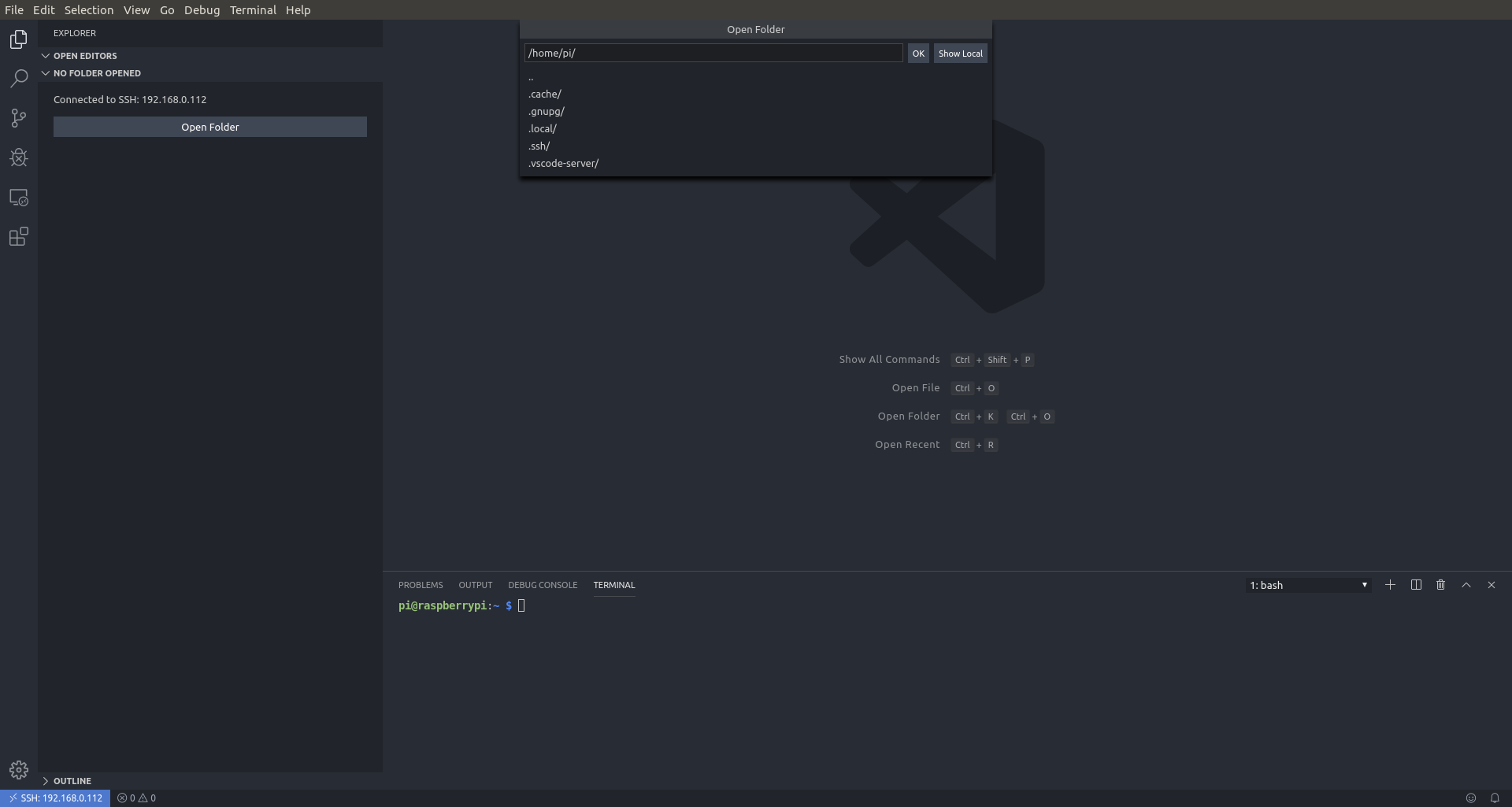1512x807 pixels.
Task: Open errors and warnings count in status bar
Action: [x=137, y=798]
